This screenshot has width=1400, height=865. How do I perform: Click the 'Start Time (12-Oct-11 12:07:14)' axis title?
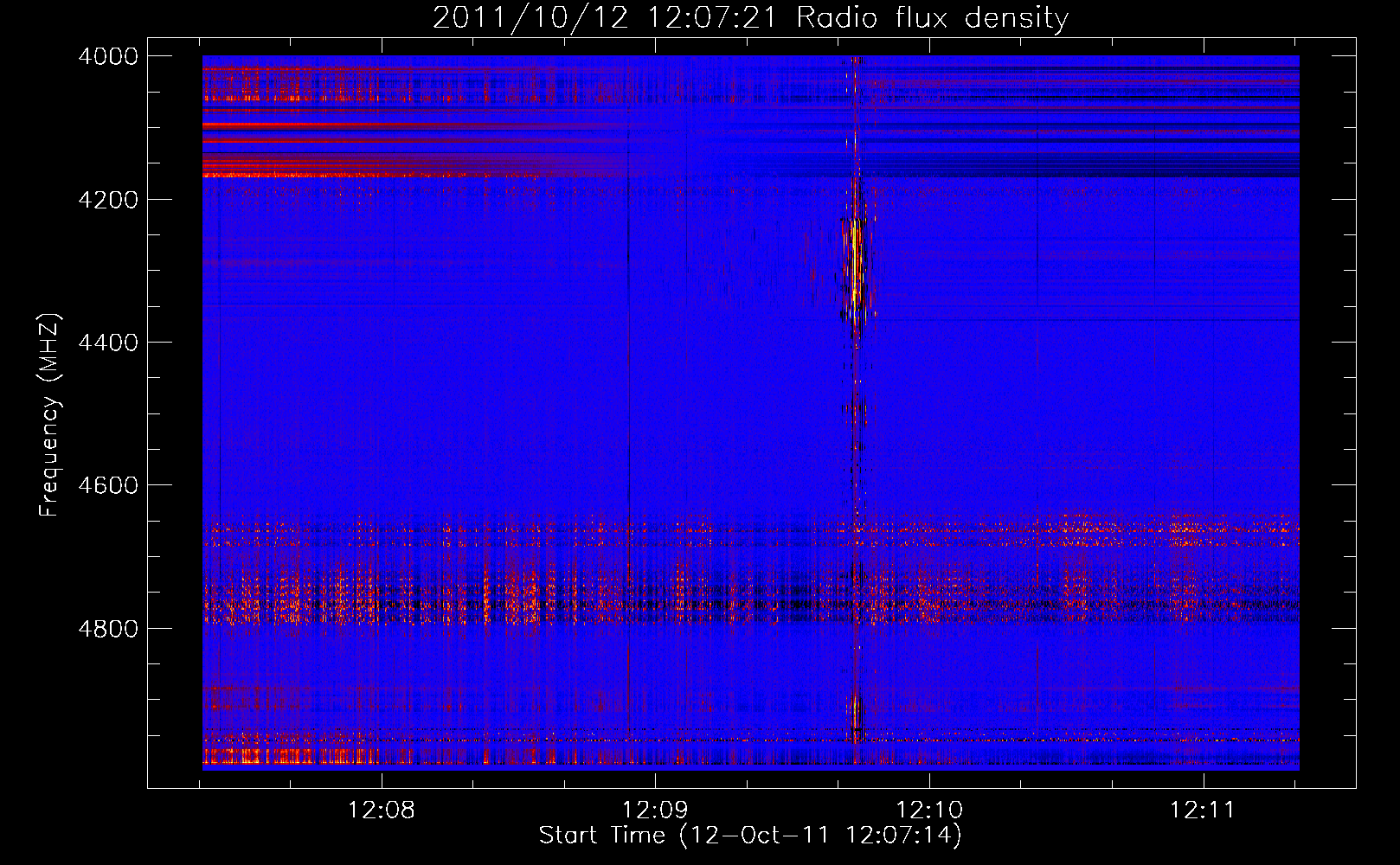(x=750, y=836)
